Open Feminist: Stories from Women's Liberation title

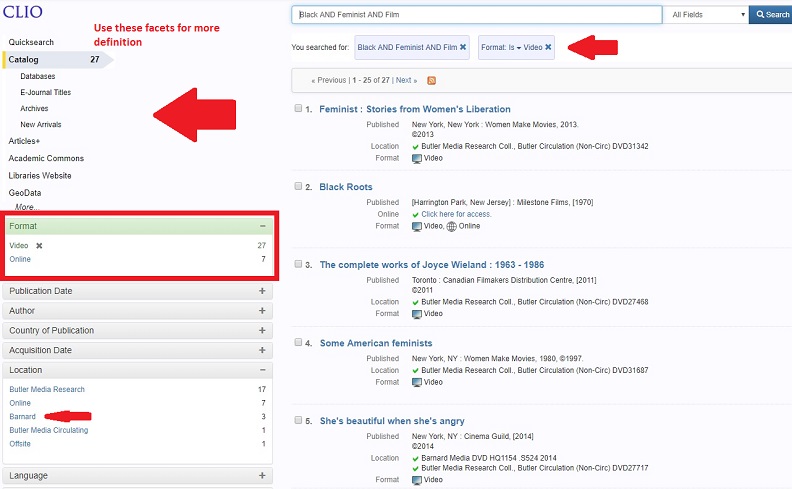(415, 109)
